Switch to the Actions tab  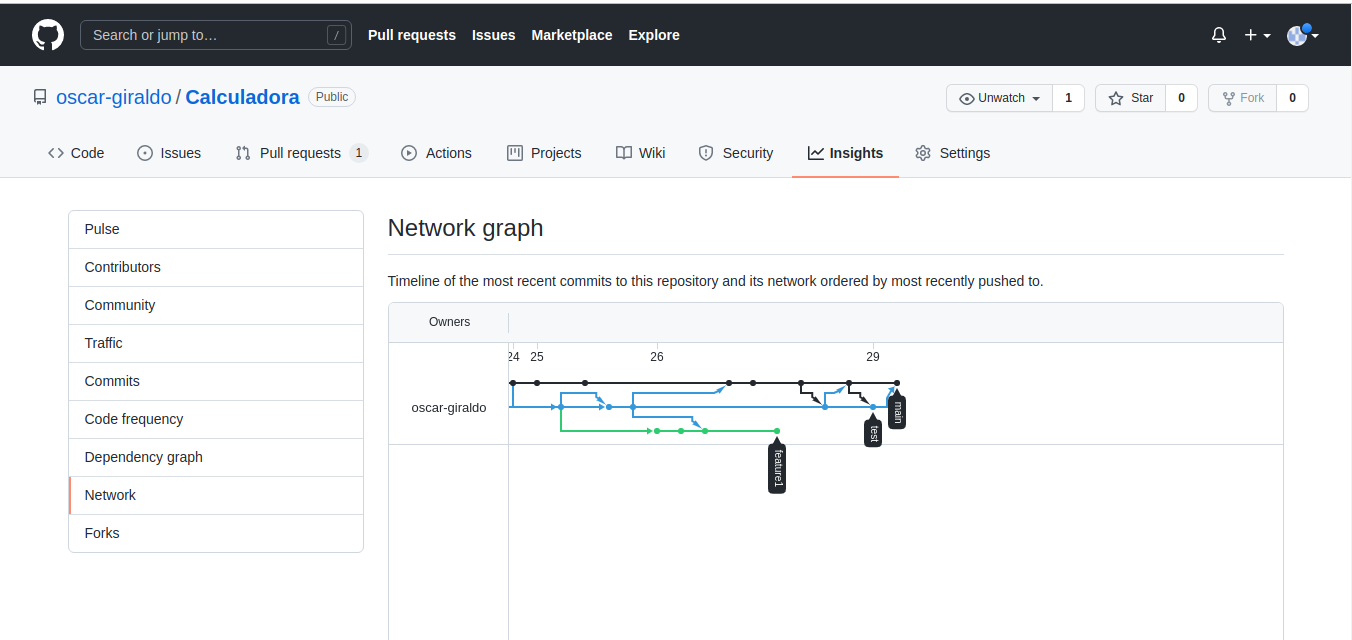click(x=436, y=153)
